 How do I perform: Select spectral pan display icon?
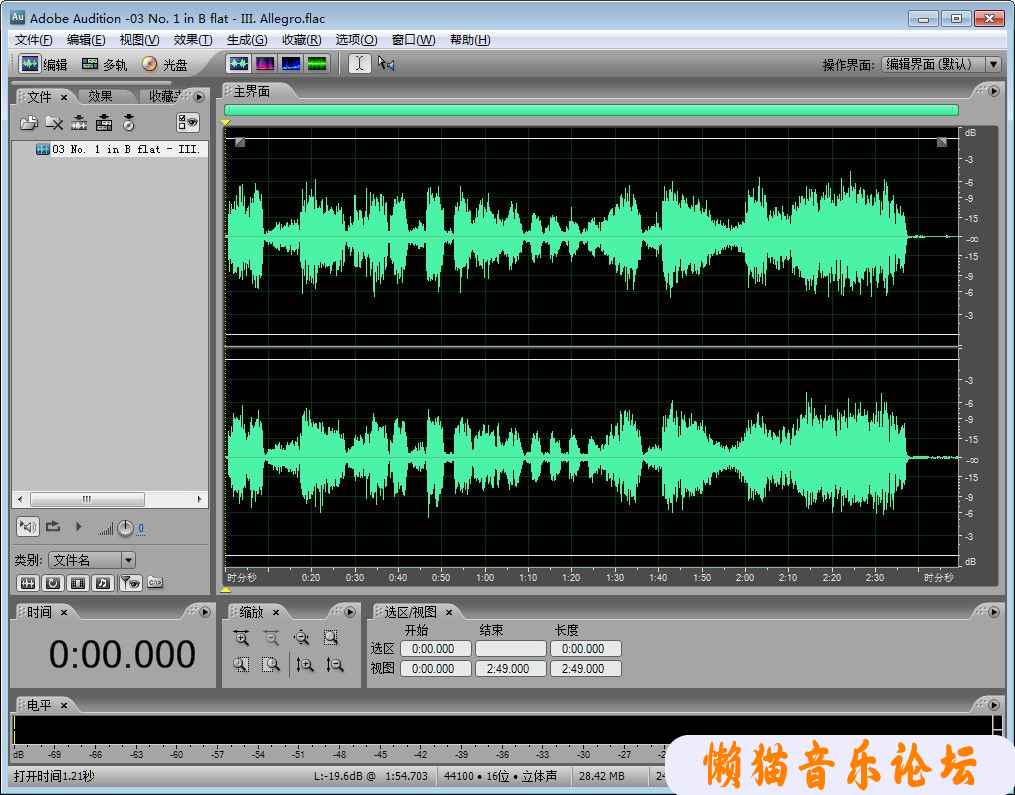(x=291, y=63)
